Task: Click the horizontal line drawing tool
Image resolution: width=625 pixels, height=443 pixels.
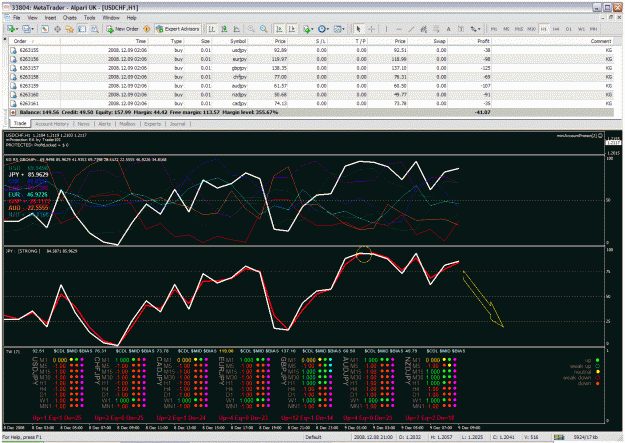Action: pyautogui.click(x=399, y=29)
